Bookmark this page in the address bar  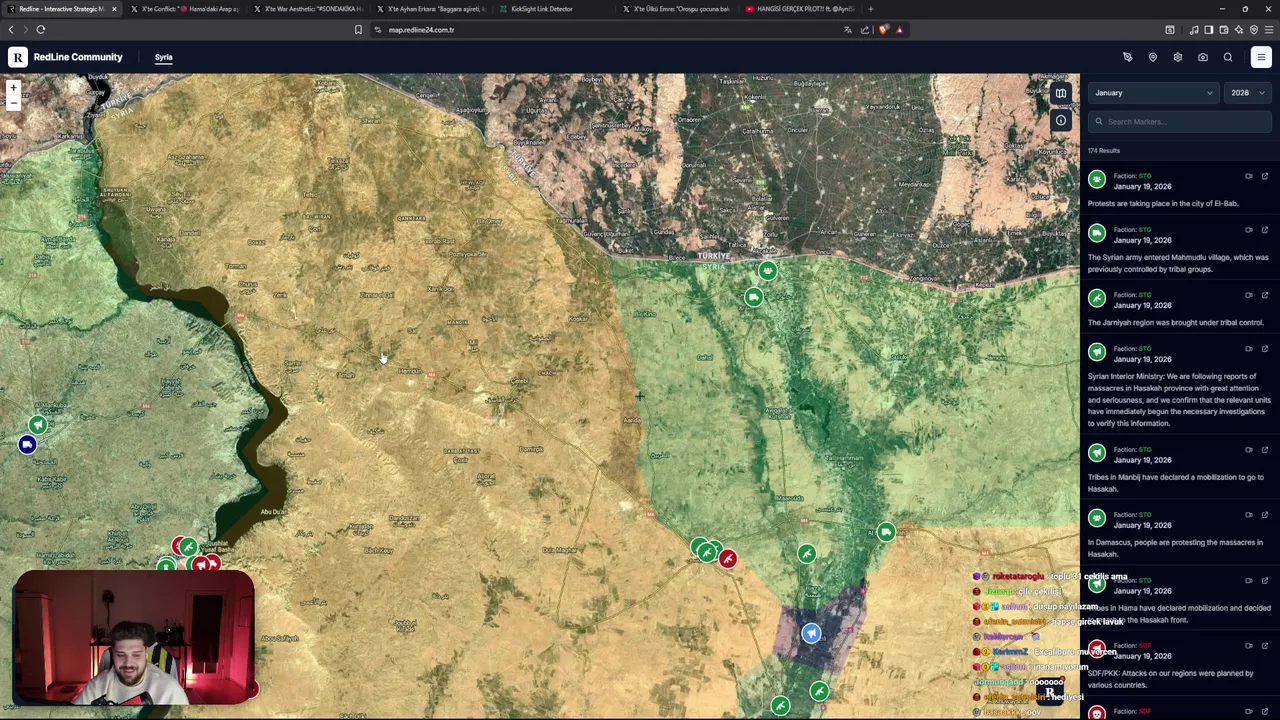[358, 30]
